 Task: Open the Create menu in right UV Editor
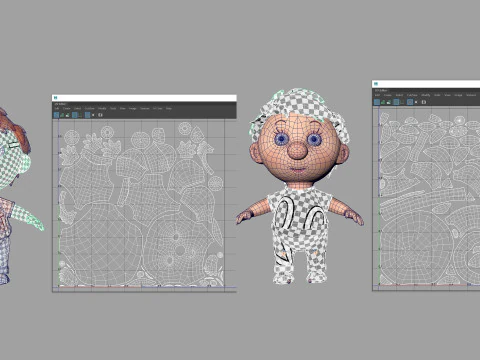coord(388,95)
